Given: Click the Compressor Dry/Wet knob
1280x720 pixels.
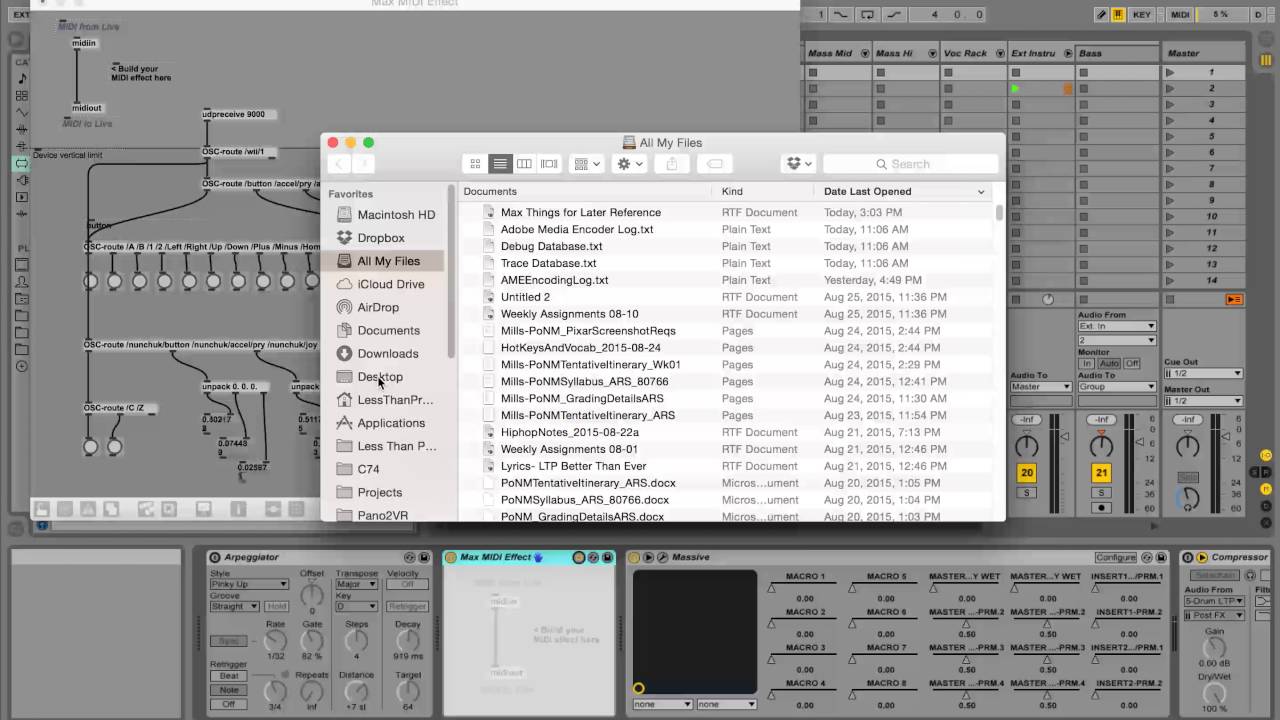Looking at the screenshot, I should point(1214,691).
